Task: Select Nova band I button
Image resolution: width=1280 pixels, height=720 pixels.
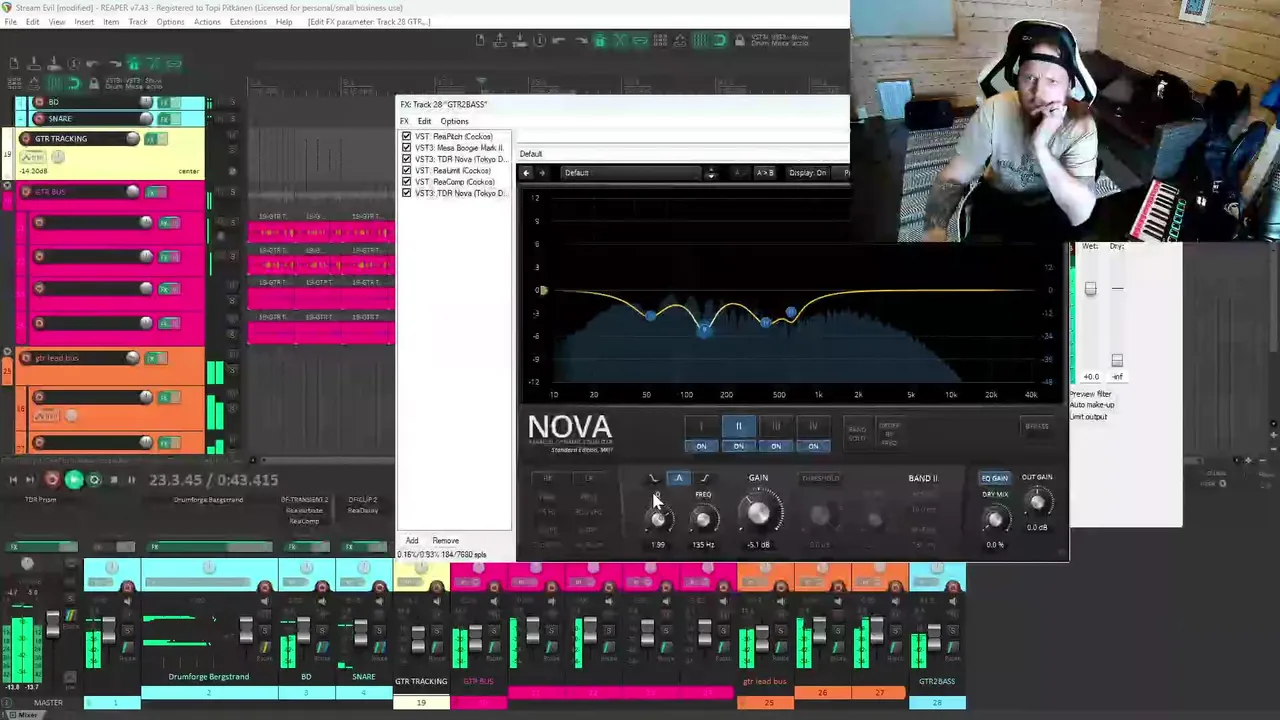Action: [701, 426]
